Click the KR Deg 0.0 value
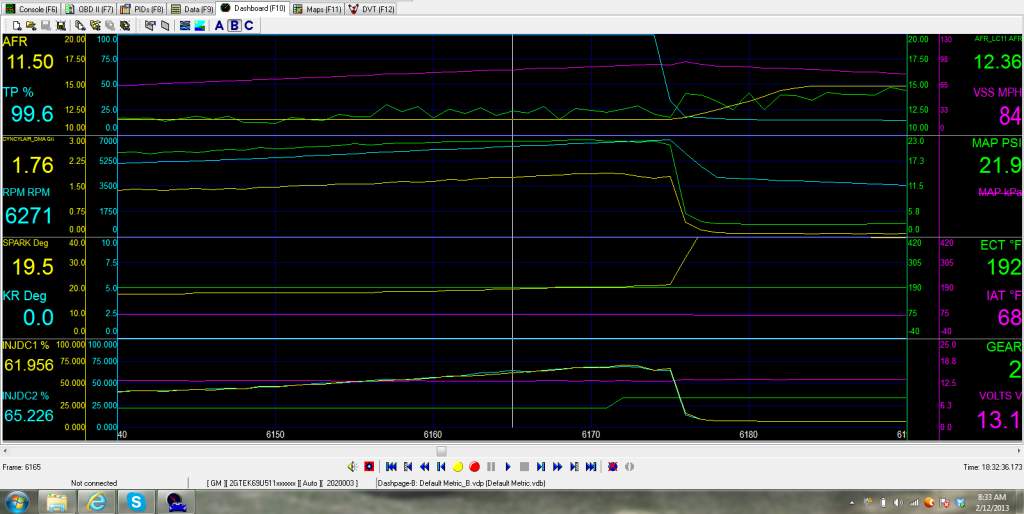Viewport: 1024px width, 514px height. [38, 317]
